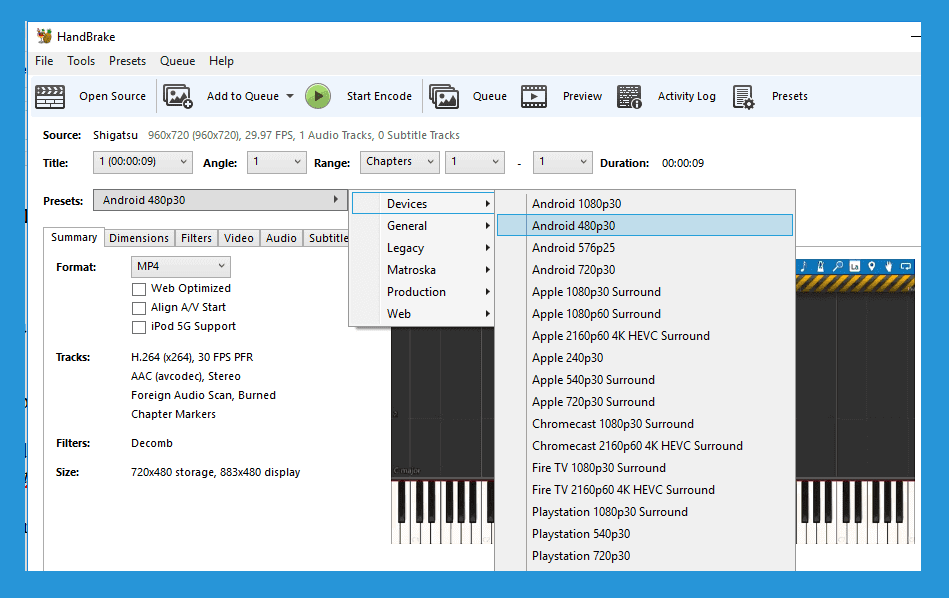Image resolution: width=949 pixels, height=598 pixels.
Task: Click the loop icon in preview
Action: 905,266
